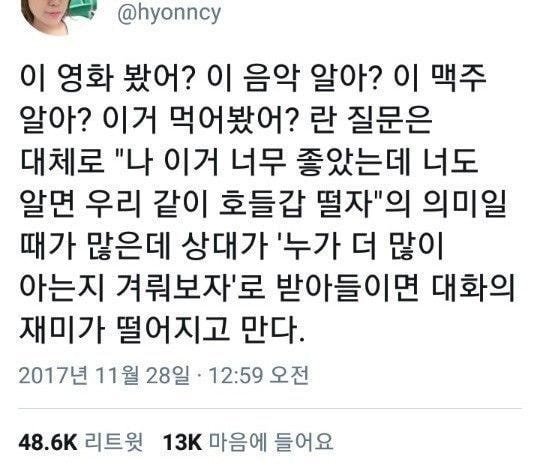
Task: Open the profile picture avatar
Action: coord(58,16)
